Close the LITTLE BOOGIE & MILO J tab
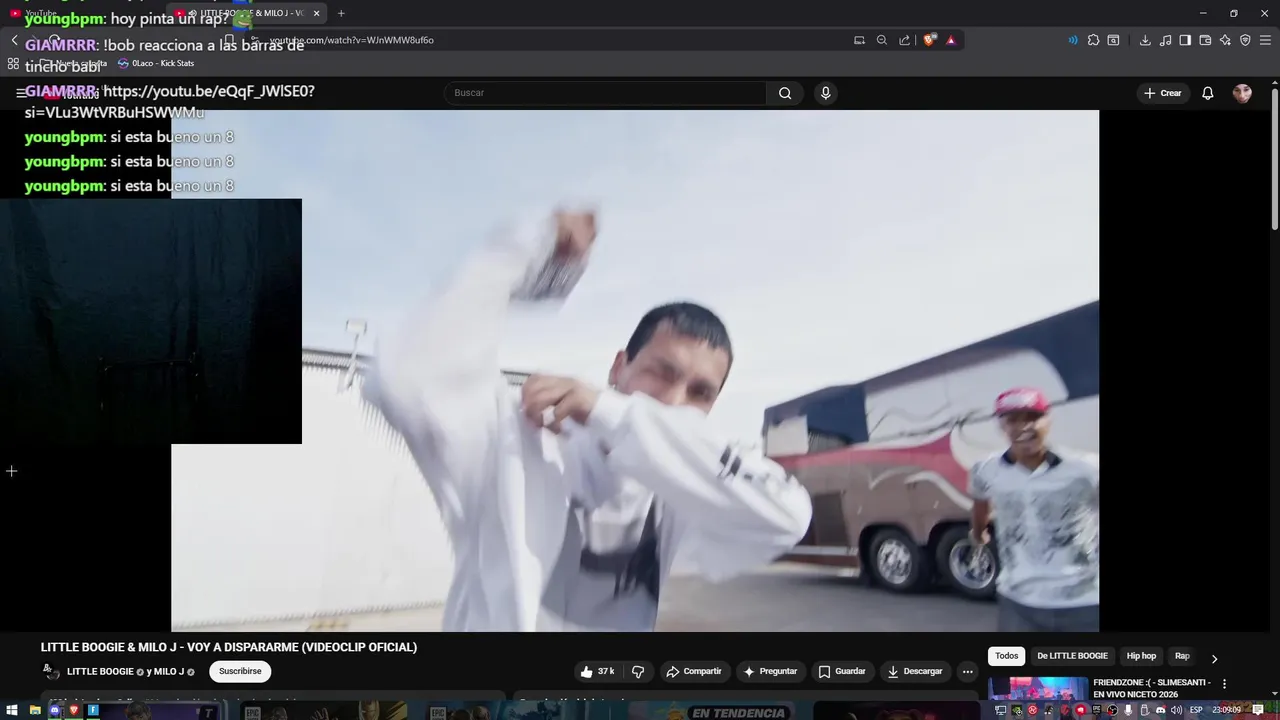The width and height of the screenshot is (1280, 720). [x=316, y=13]
